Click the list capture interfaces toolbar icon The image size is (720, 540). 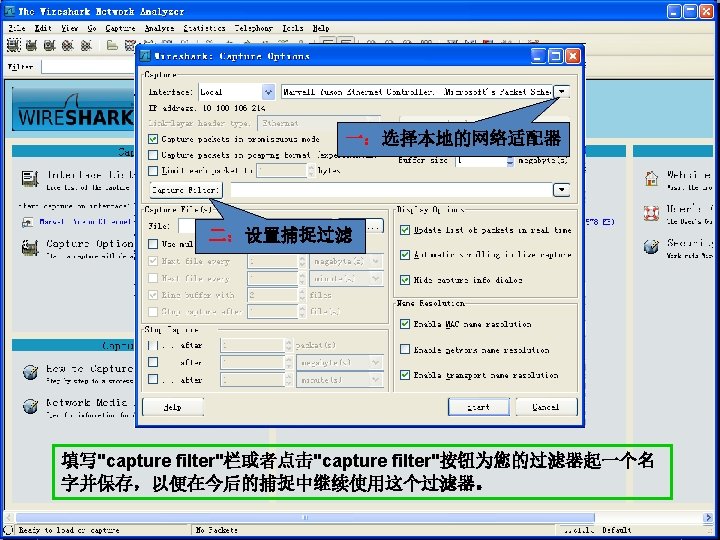13,45
